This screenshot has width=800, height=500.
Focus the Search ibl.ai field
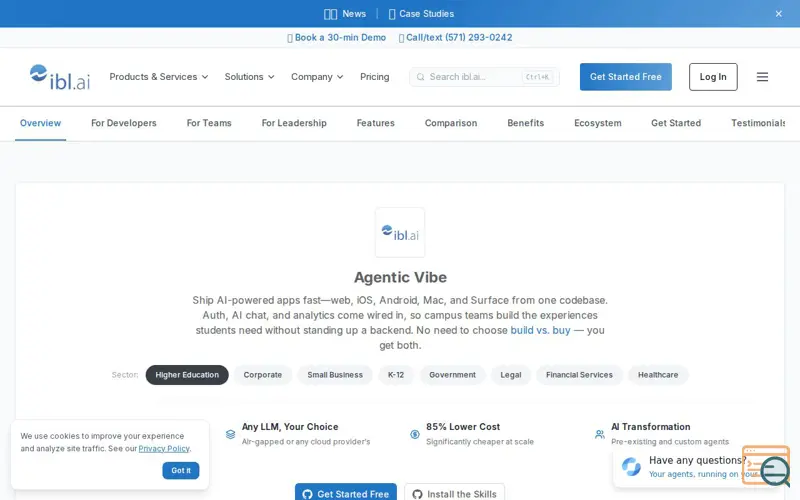click(484, 77)
